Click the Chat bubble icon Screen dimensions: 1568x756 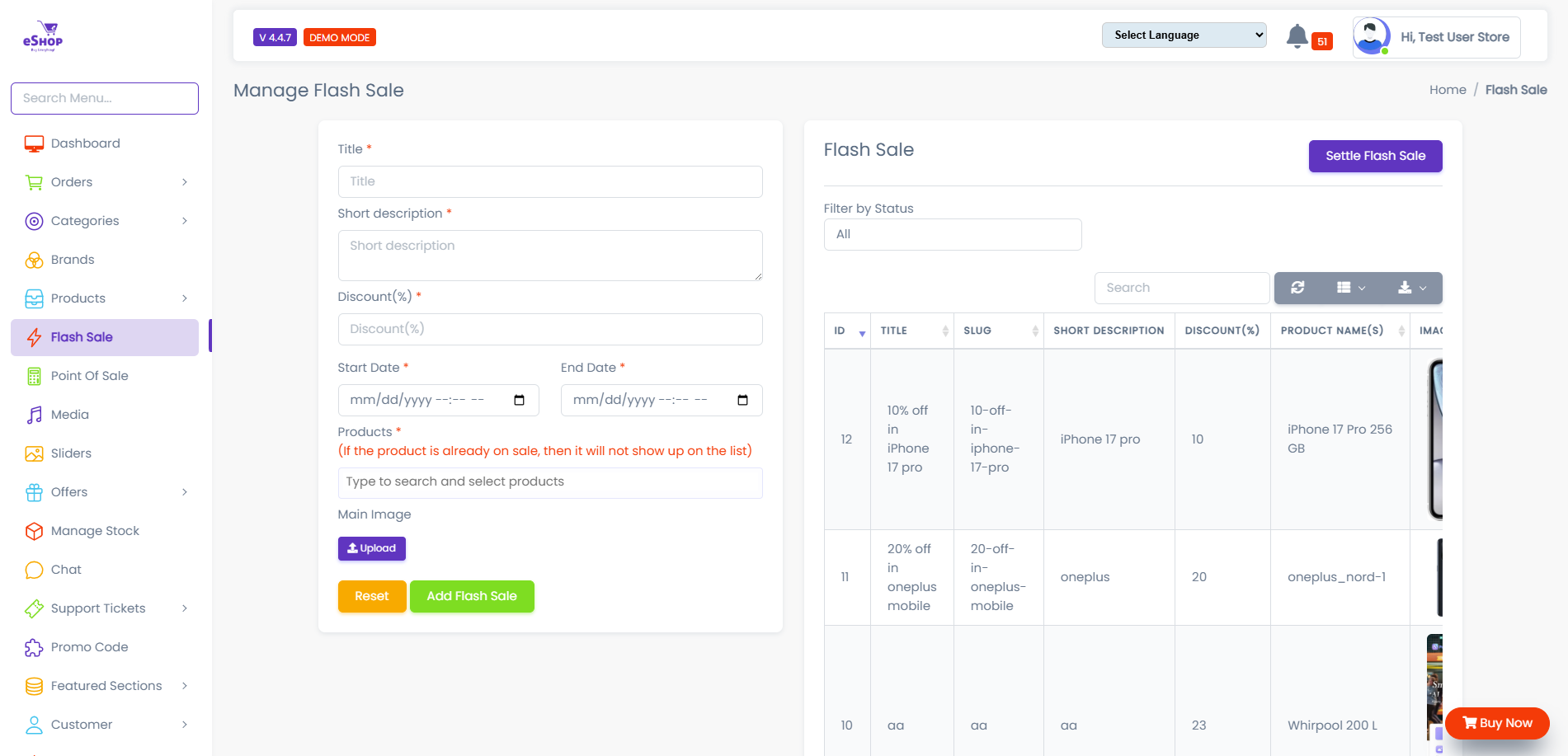coord(34,570)
